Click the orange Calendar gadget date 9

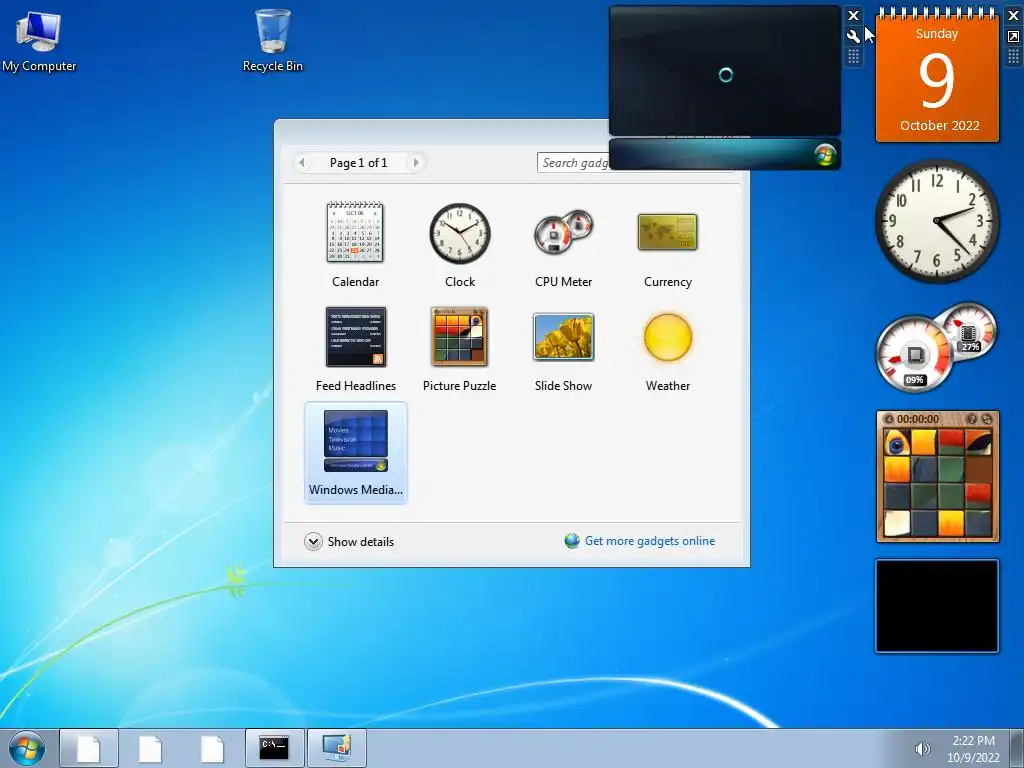tap(936, 81)
